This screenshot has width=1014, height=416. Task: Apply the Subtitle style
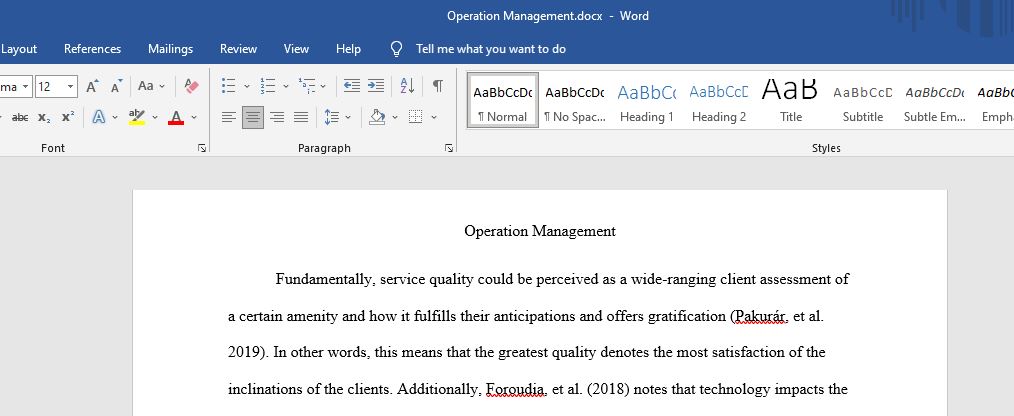(863, 100)
